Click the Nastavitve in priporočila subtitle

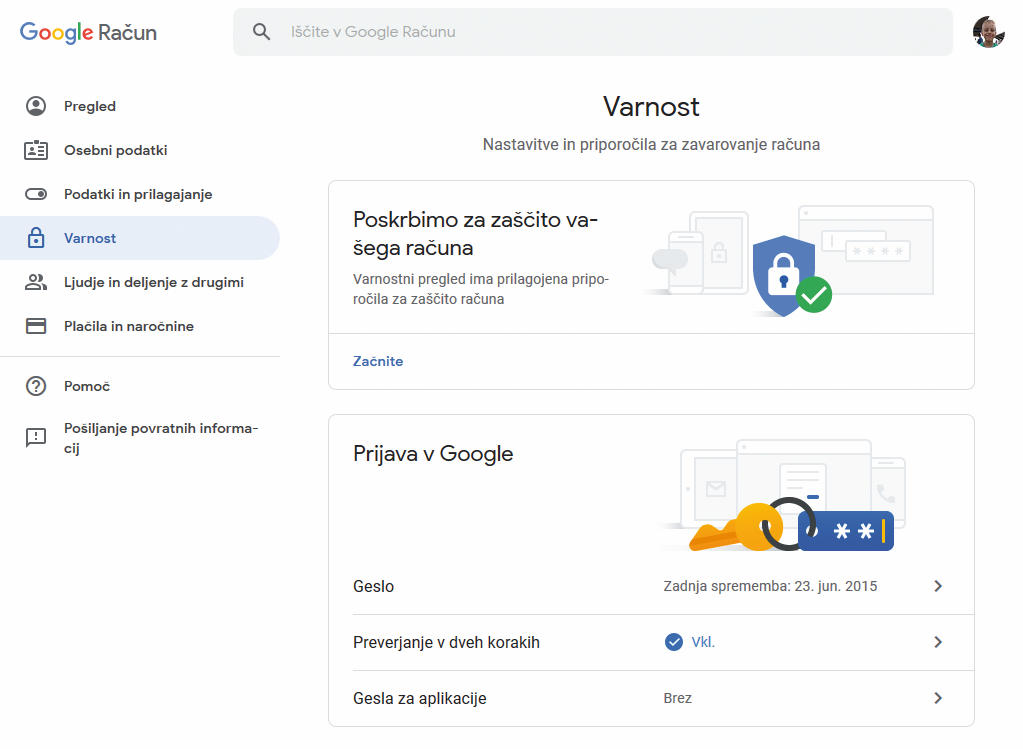(651, 144)
